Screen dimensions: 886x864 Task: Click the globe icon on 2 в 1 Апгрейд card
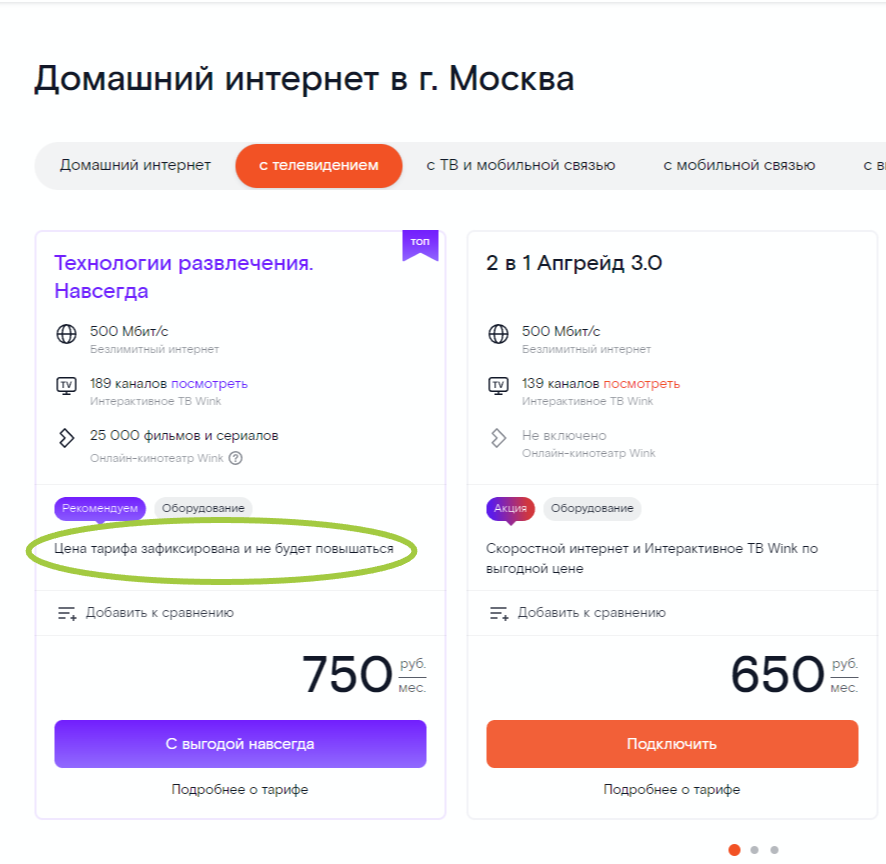[x=497, y=333]
